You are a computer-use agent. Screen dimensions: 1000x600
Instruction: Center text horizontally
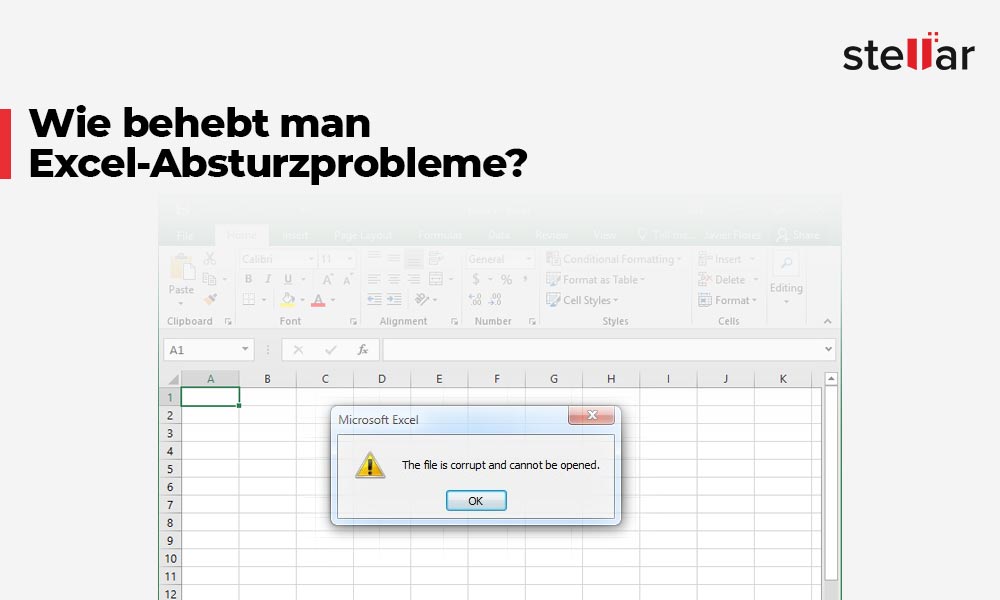click(x=394, y=279)
